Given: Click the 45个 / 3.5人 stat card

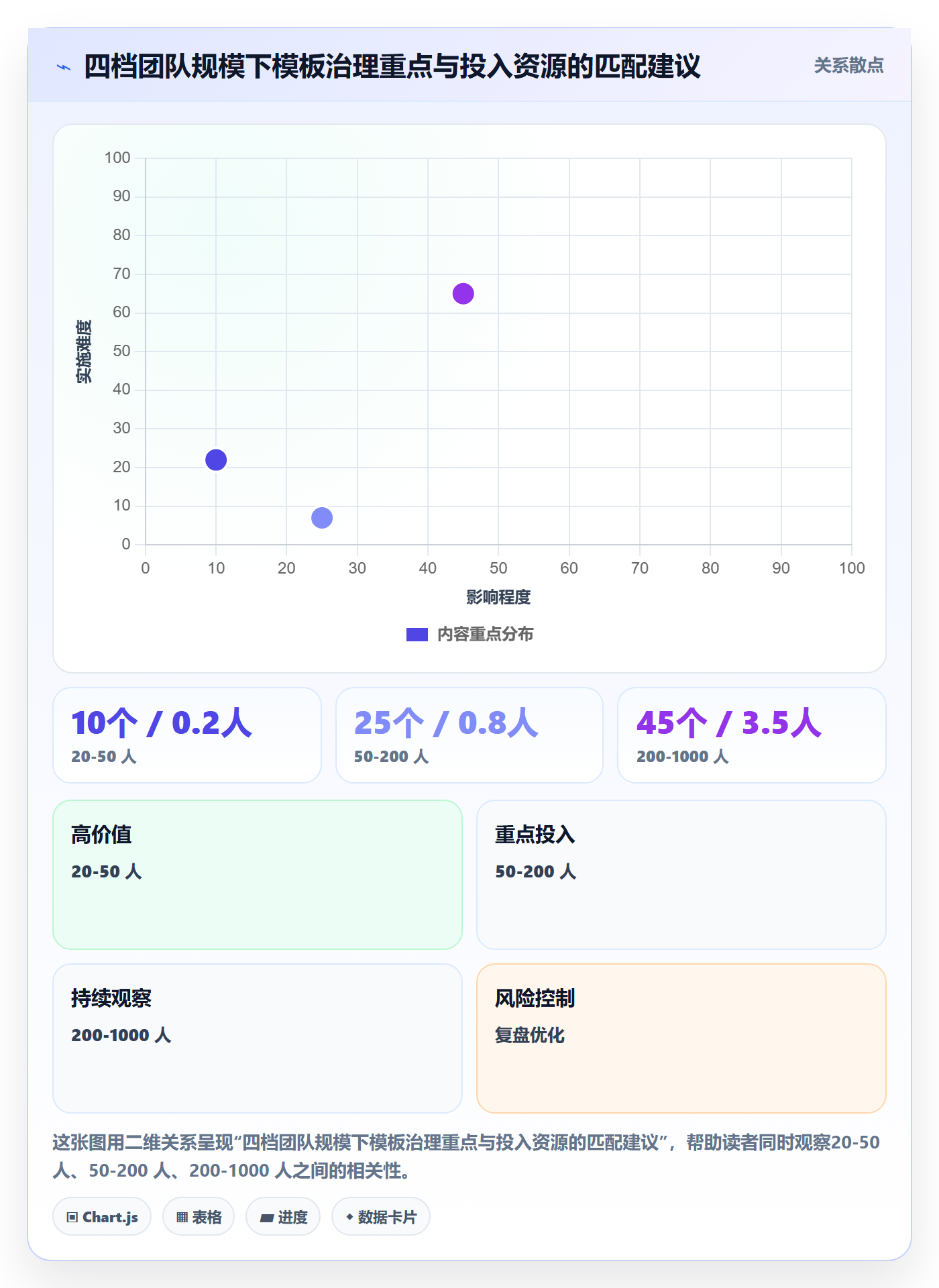Looking at the screenshot, I should pyautogui.click(x=752, y=735).
